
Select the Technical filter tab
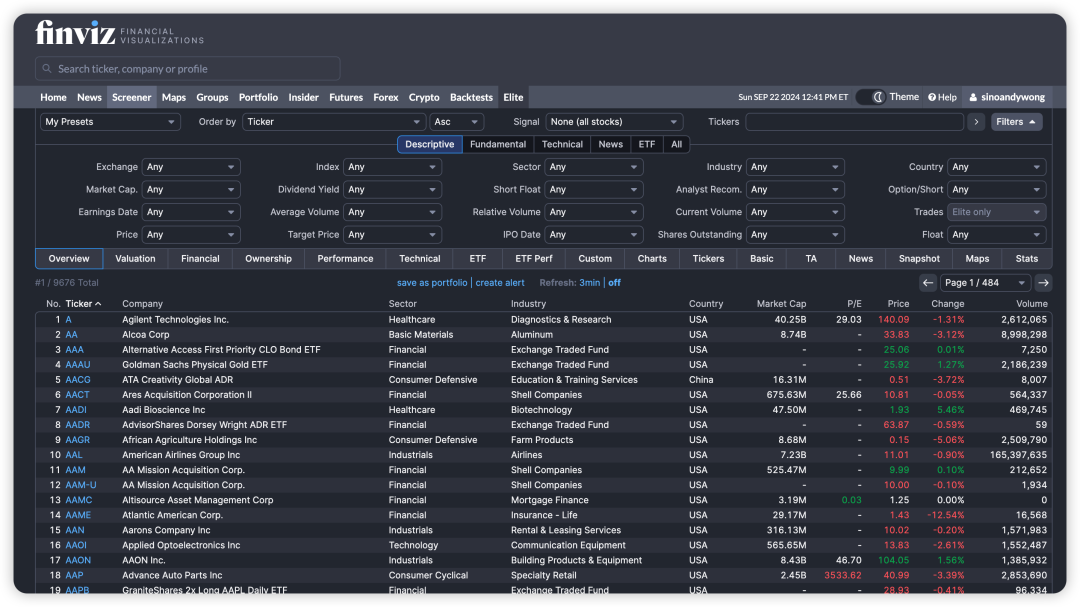562,144
